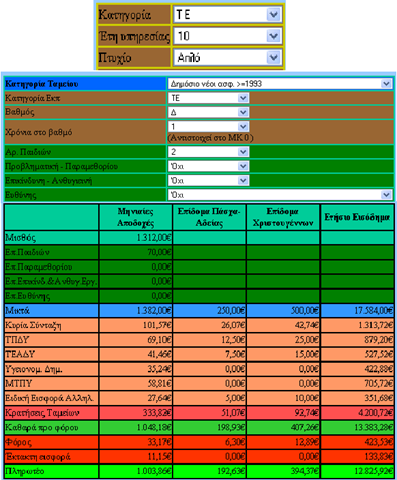Open the Προβληματική - Παραμεθορίου dropdown
Image resolution: width=397 pixels, height=480 pixels.
[x=208, y=166]
